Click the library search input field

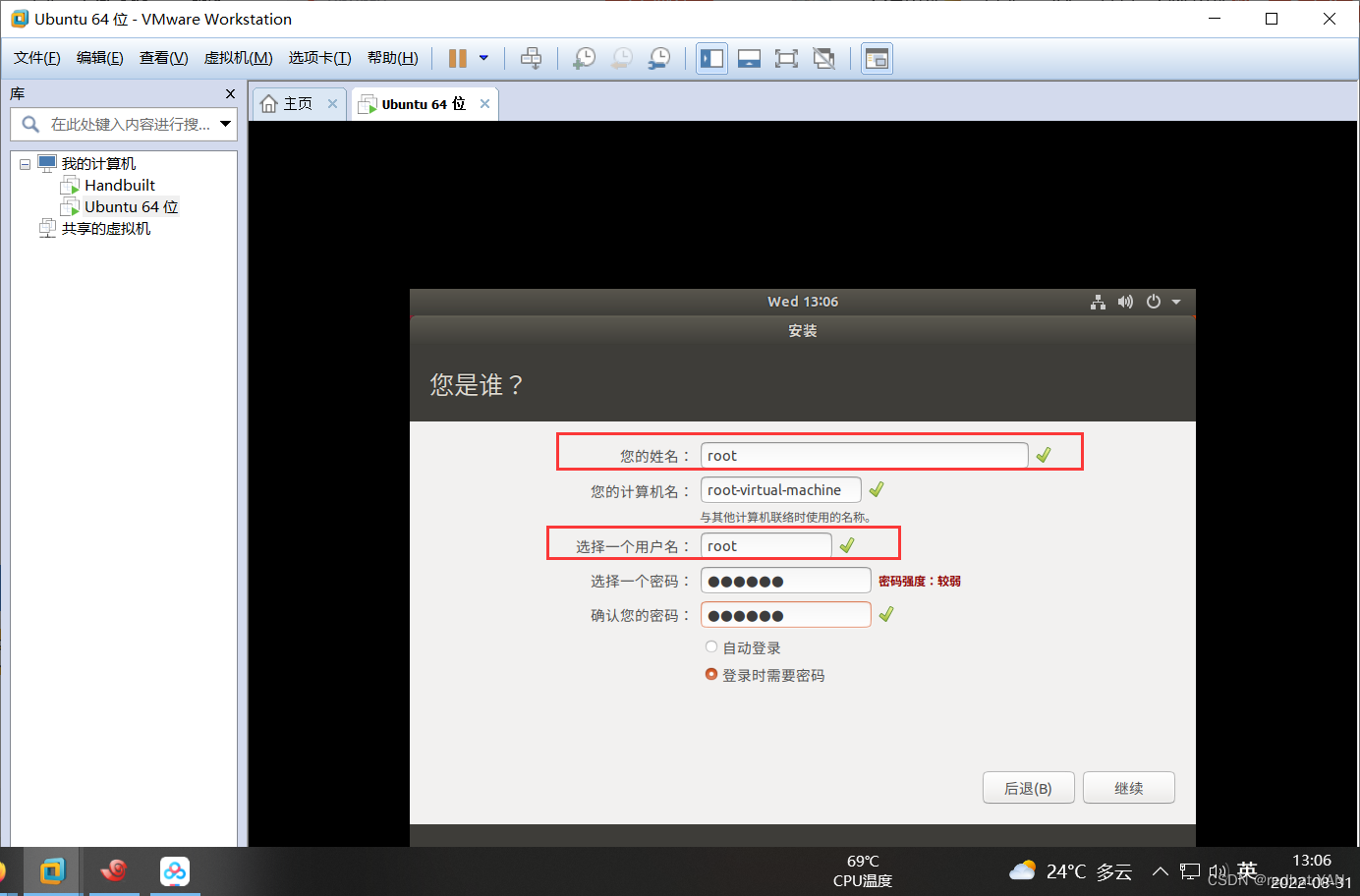(123, 124)
